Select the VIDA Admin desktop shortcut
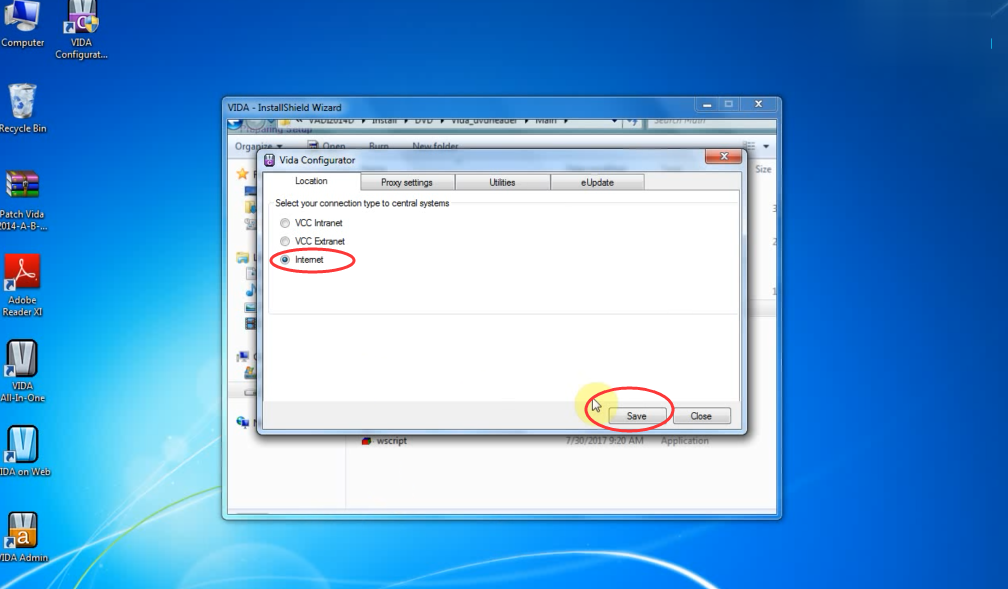The image size is (1008, 589). [x=24, y=537]
